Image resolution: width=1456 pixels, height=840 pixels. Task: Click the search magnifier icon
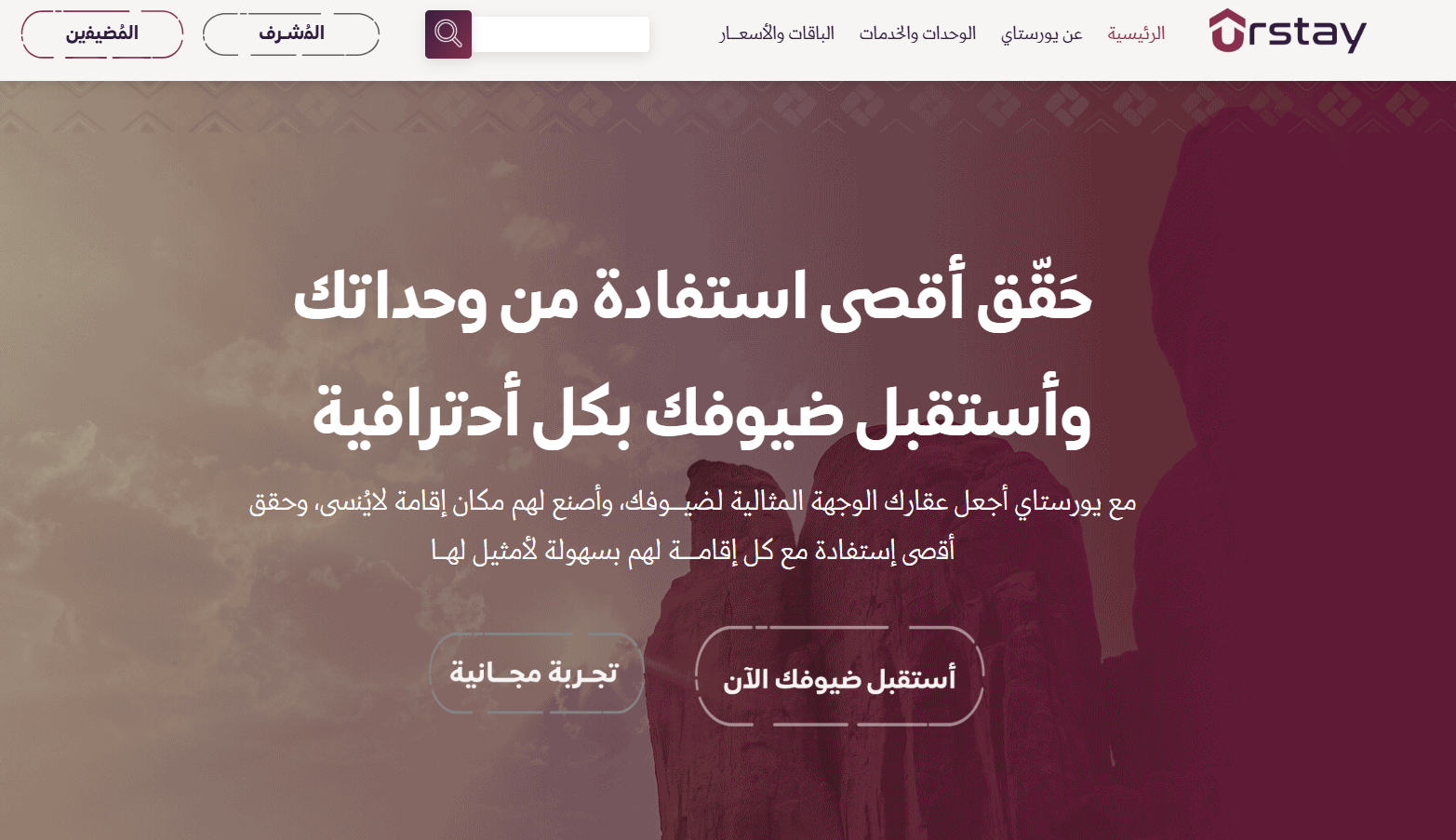pos(448,33)
